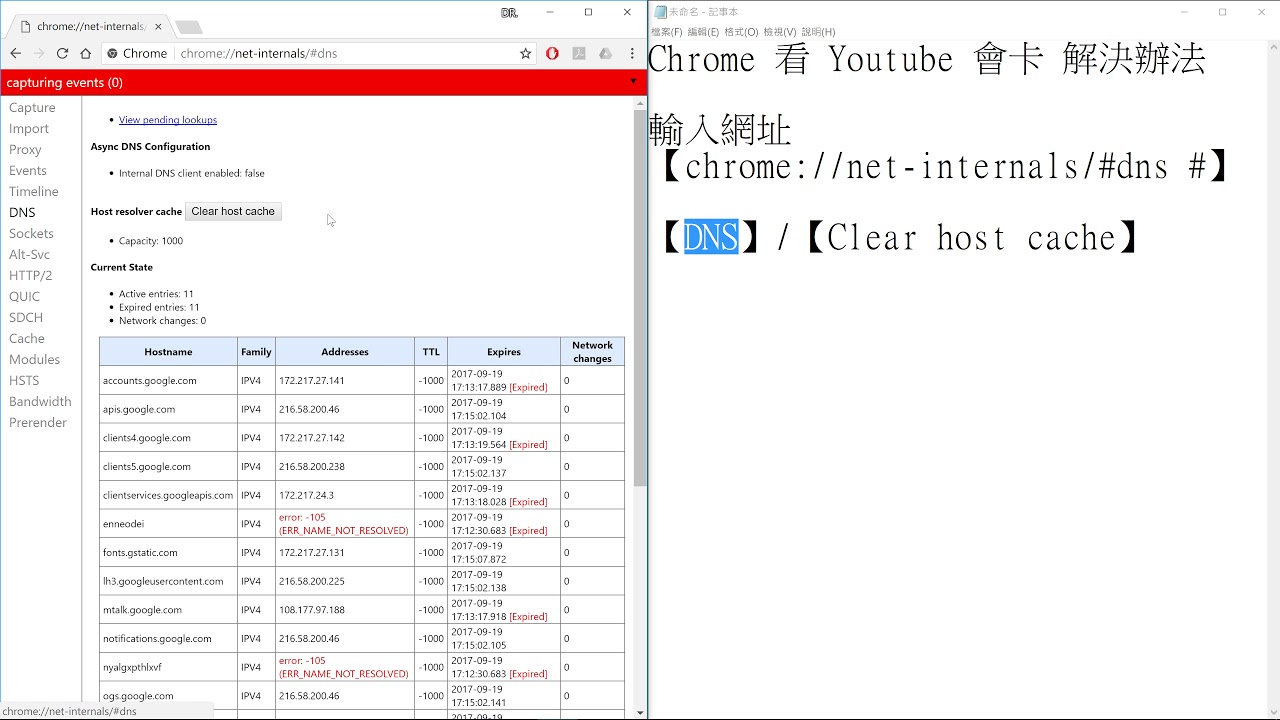This screenshot has height=720, width=1280.
Task: Click the clients5.google.com hostname cell
Action: click(168, 466)
